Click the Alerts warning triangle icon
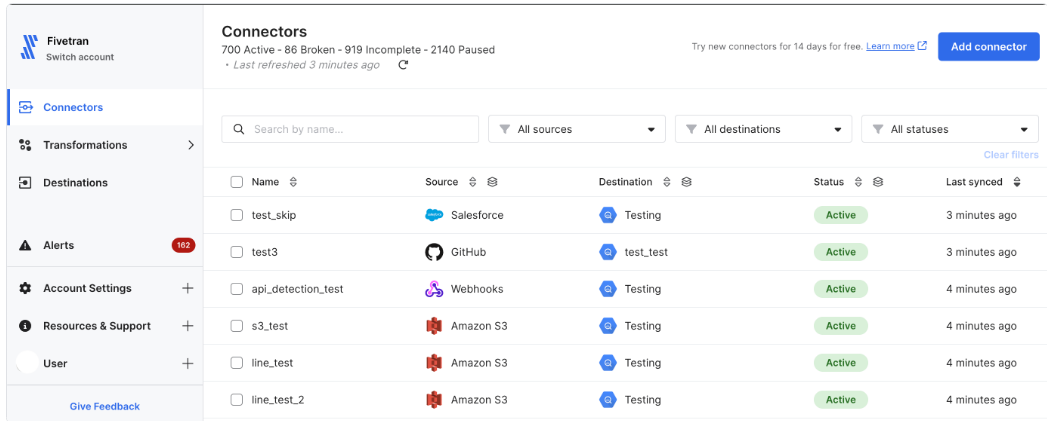This screenshot has height=421, width=1047. [25, 245]
